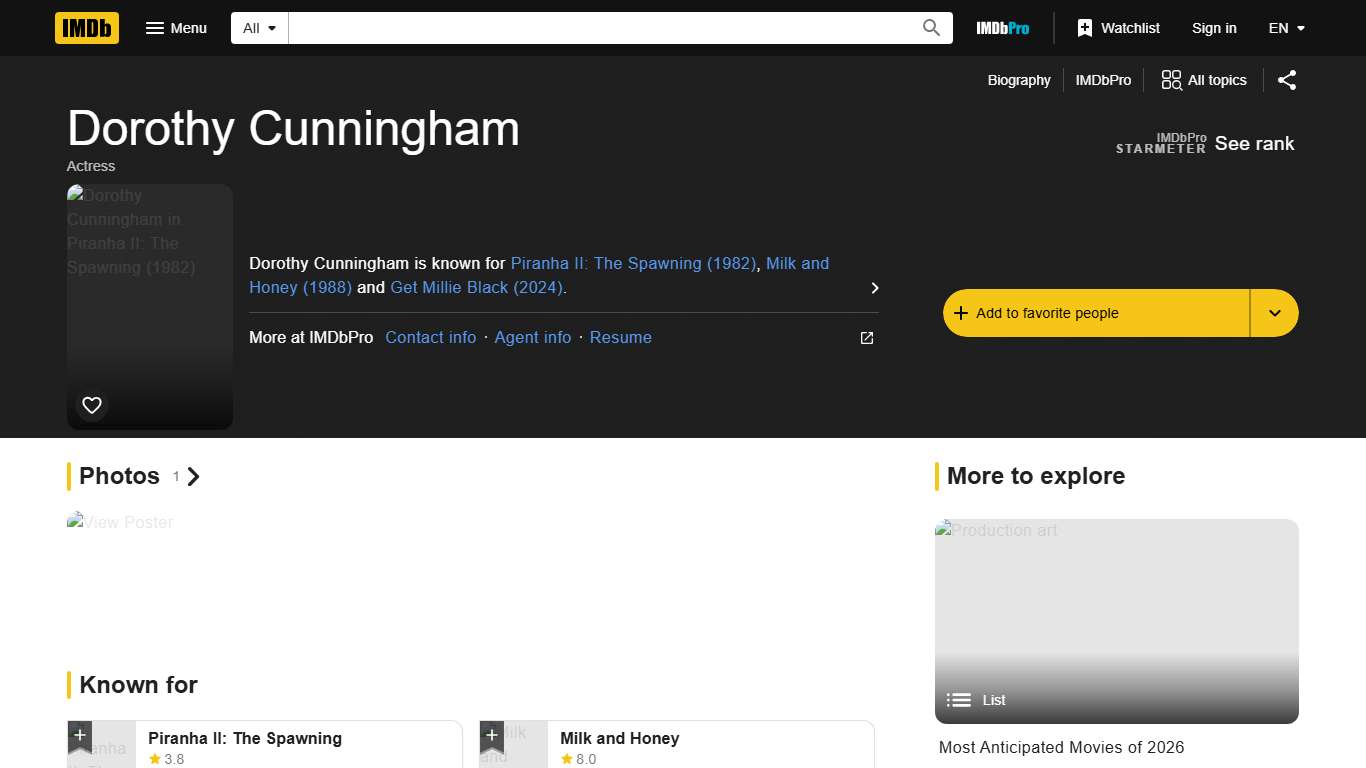Add Milk and Honey via its bookmark ribbon
This screenshot has width=1366, height=768.
492,735
